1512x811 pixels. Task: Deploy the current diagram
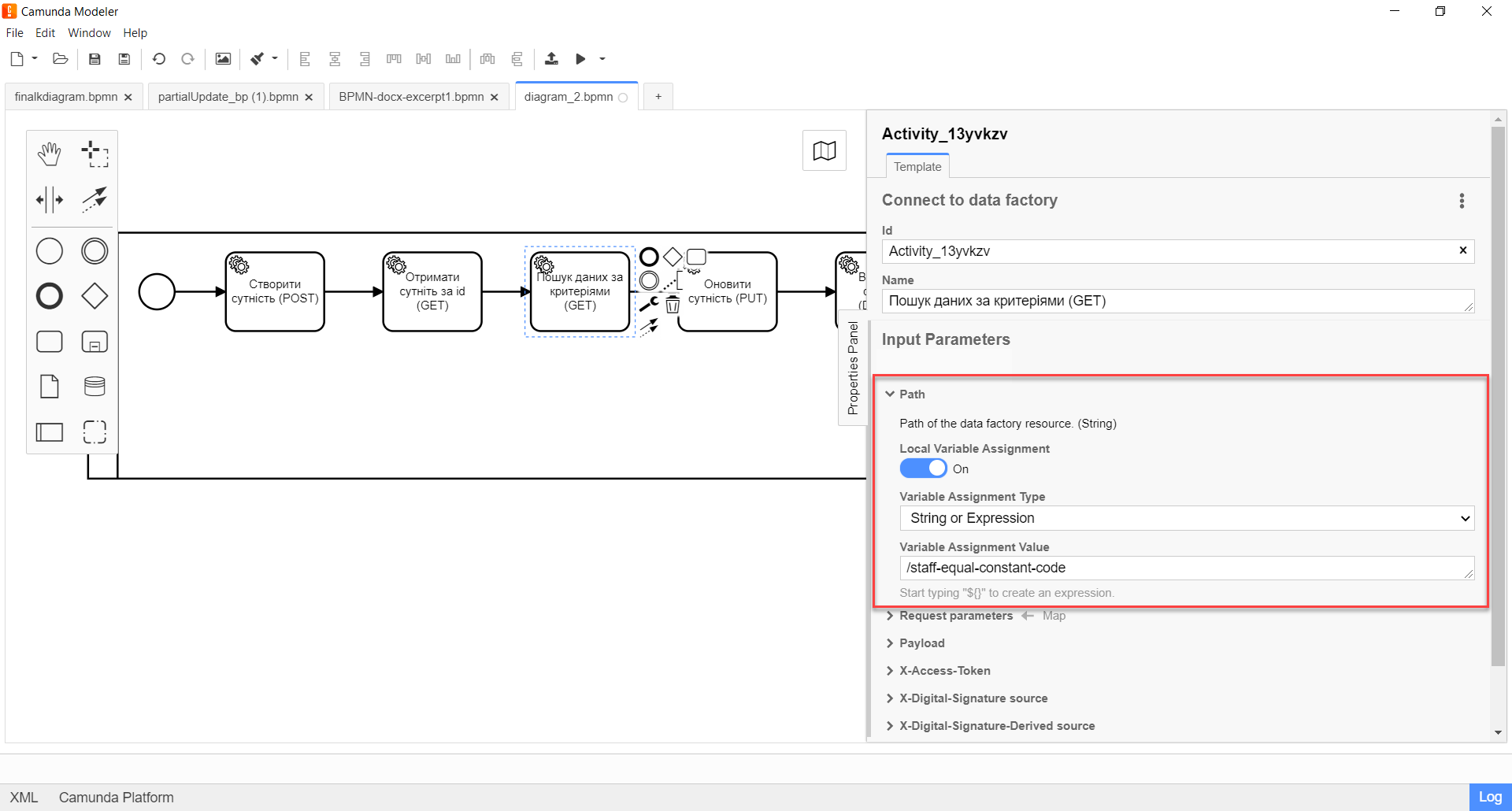point(551,59)
